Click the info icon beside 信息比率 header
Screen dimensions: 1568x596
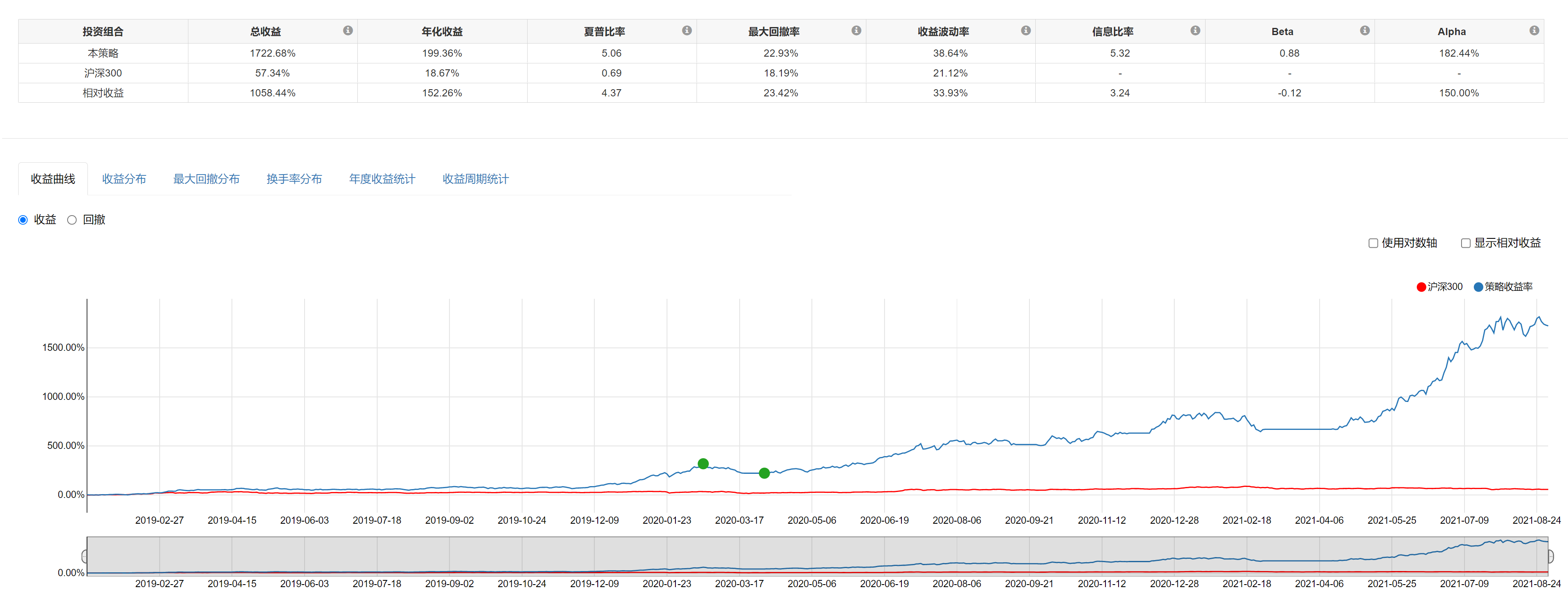[x=1195, y=30]
